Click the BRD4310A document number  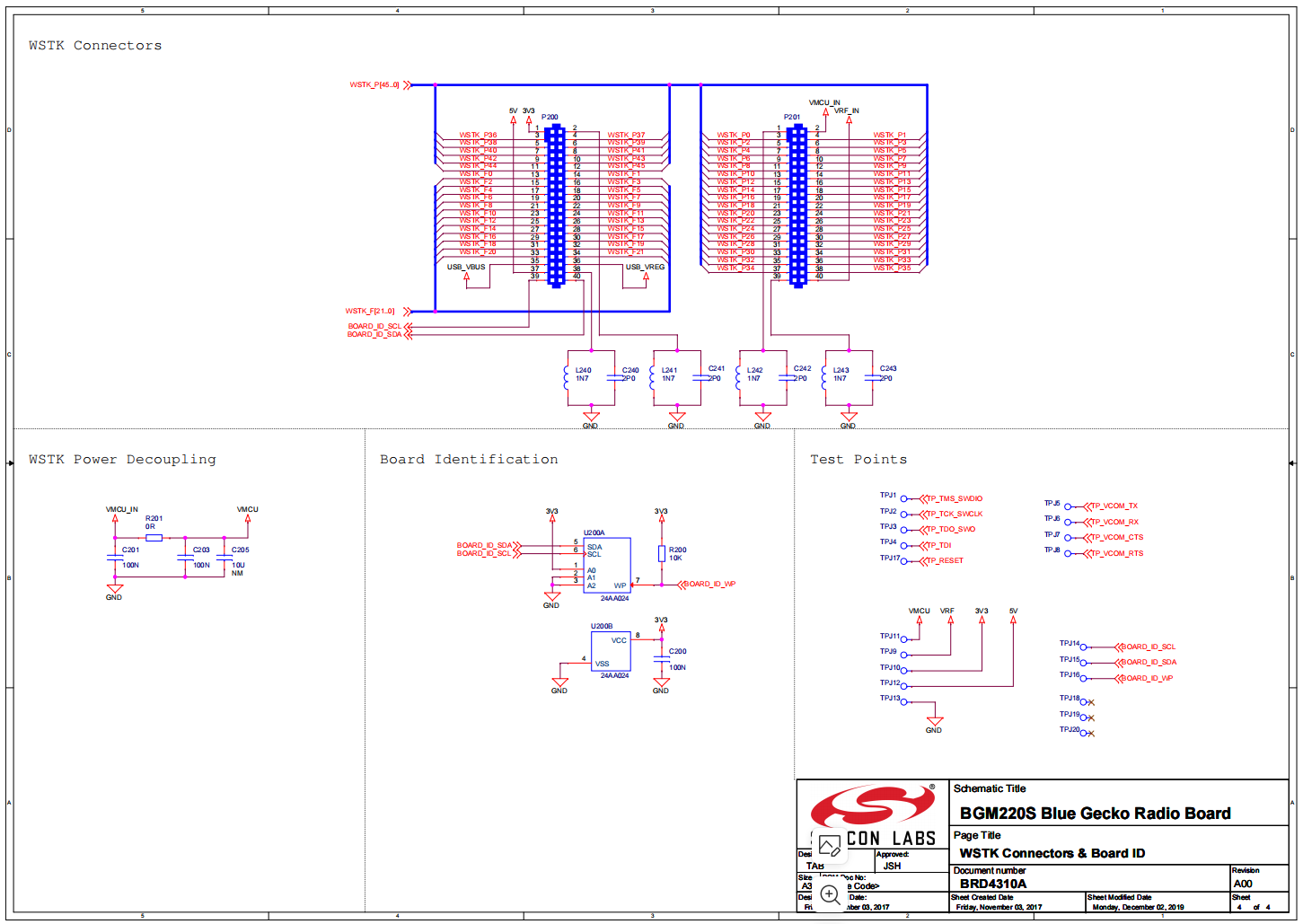pyautogui.click(x=993, y=884)
